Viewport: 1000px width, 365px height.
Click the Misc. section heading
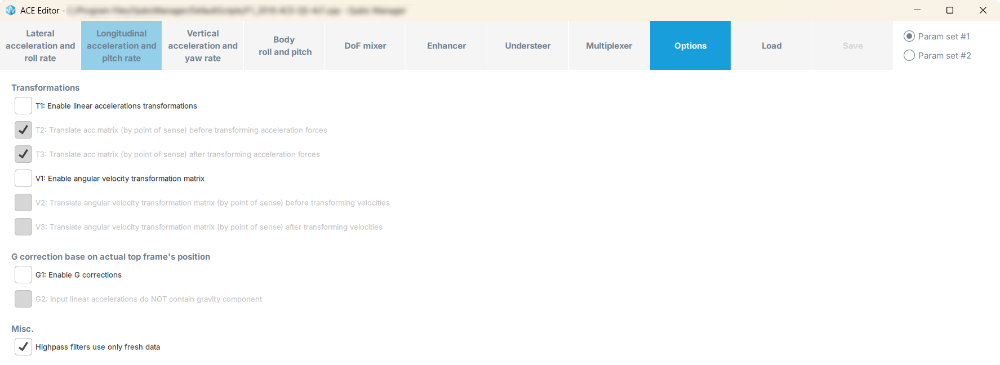click(22, 329)
